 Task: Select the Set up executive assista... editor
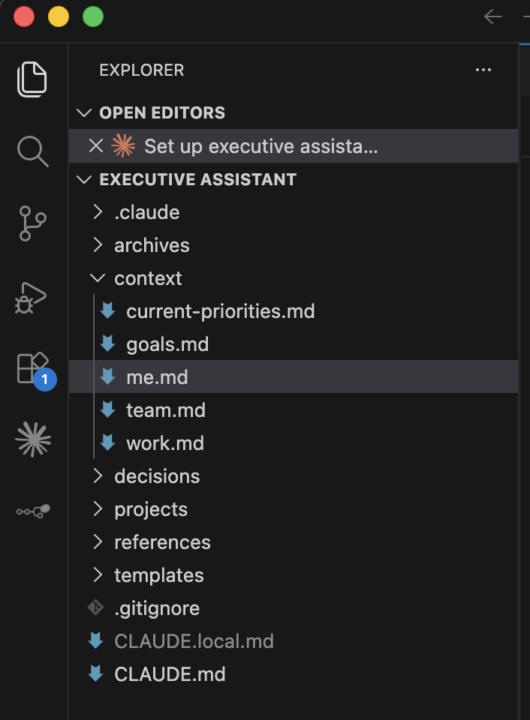point(293,146)
